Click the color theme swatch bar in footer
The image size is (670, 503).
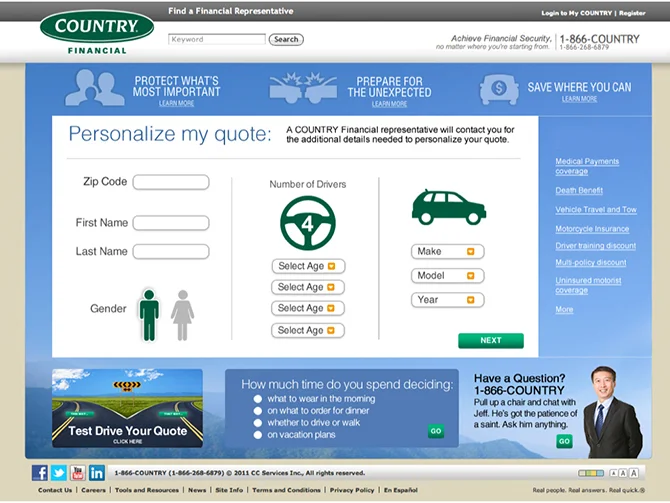[591, 473]
